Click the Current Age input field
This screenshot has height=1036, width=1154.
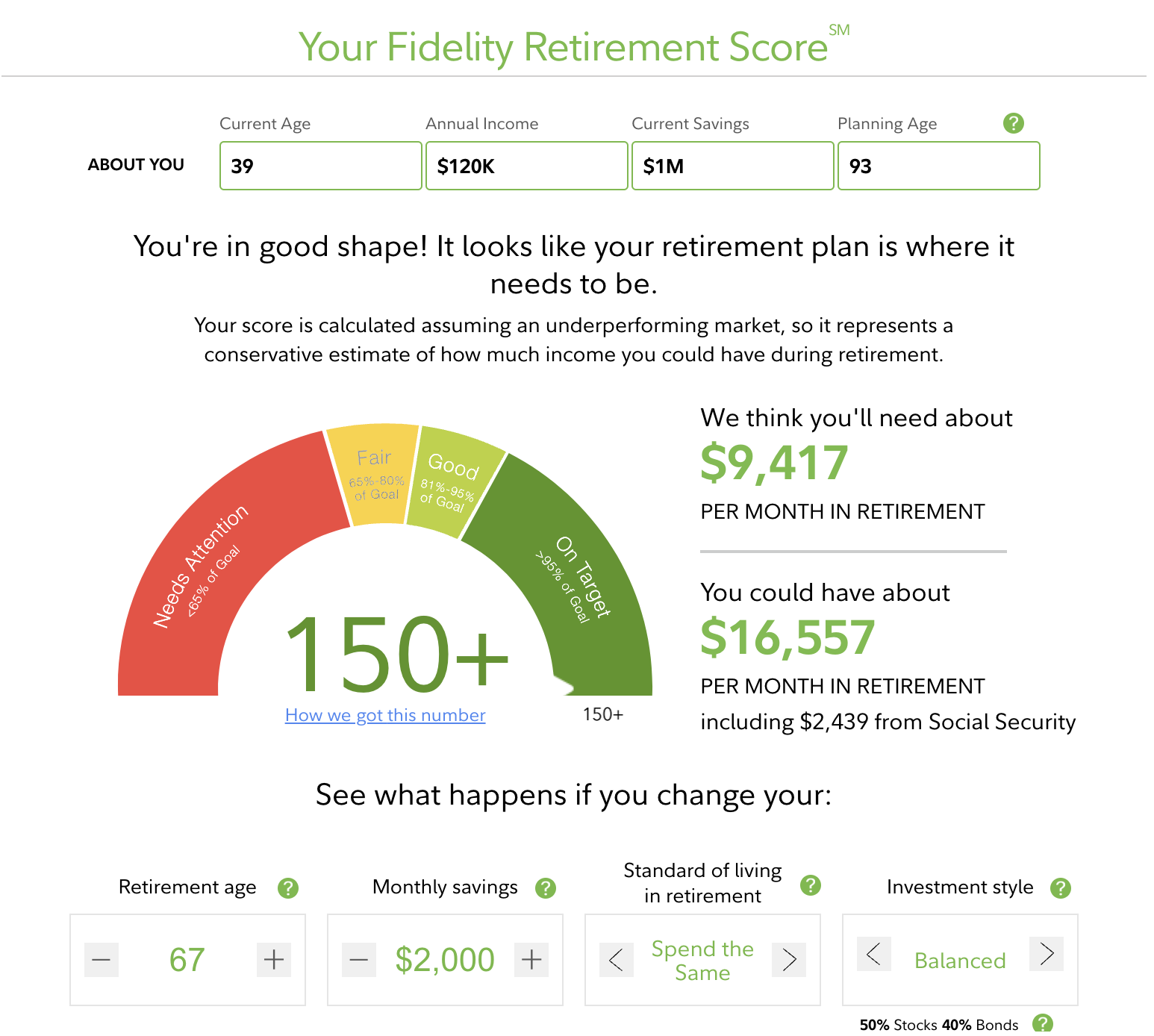320,166
